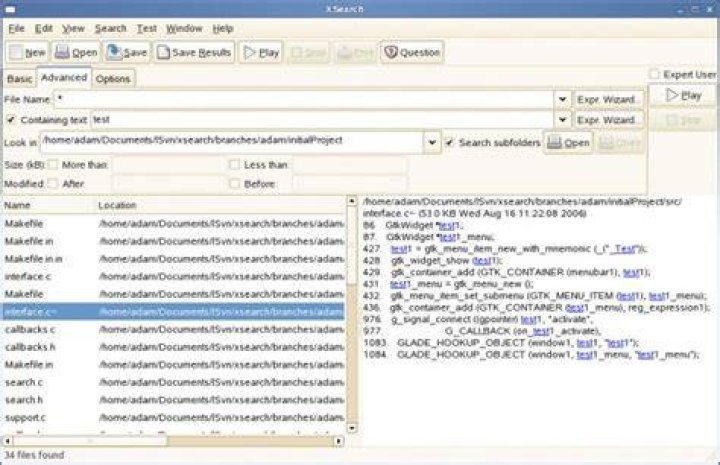Click Save Results in the toolbar

coord(194,52)
